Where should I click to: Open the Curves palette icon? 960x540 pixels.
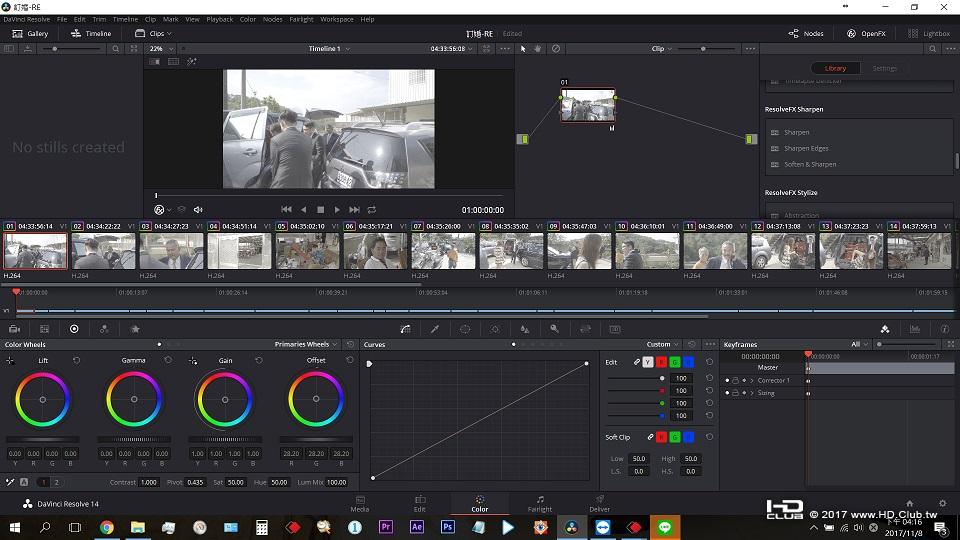click(x=405, y=329)
